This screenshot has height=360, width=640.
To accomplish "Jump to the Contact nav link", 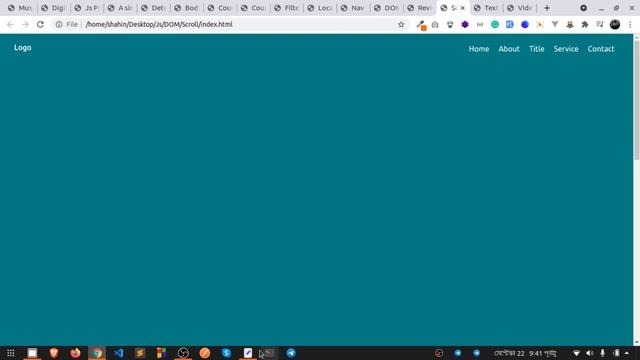I will point(601,49).
